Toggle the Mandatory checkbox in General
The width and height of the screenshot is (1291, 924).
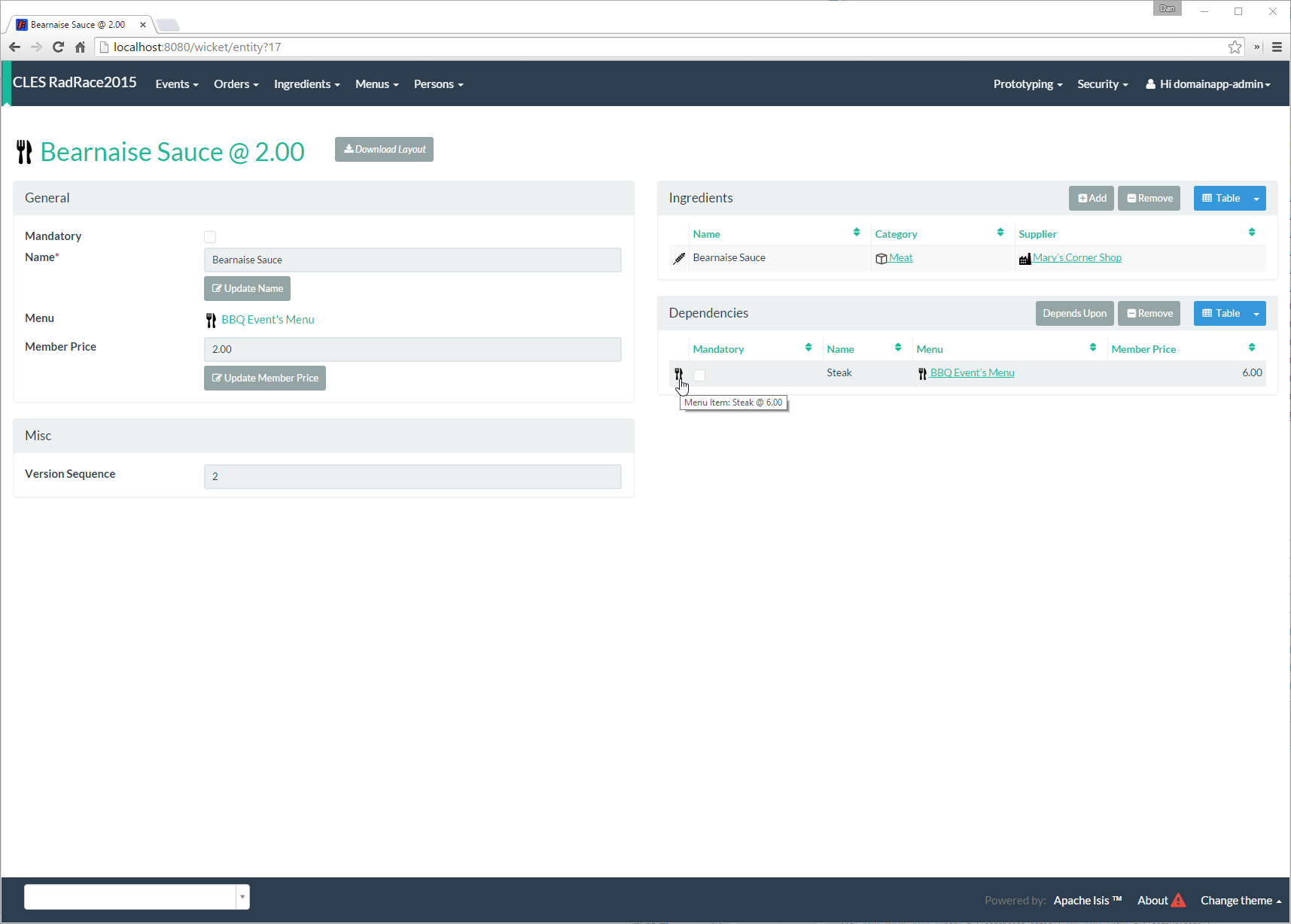(x=210, y=237)
